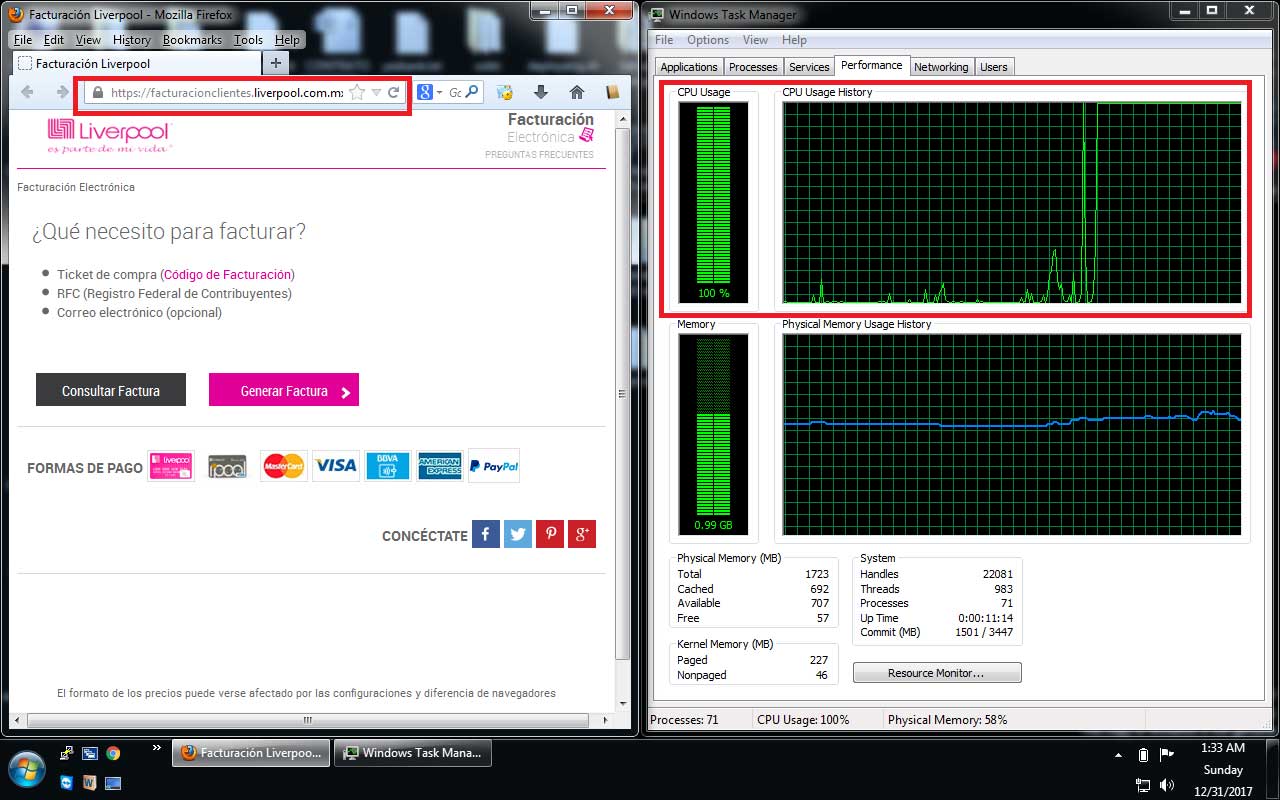The height and width of the screenshot is (800, 1280).
Task: Open the Firefox Help menu
Action: pyautogui.click(x=287, y=40)
